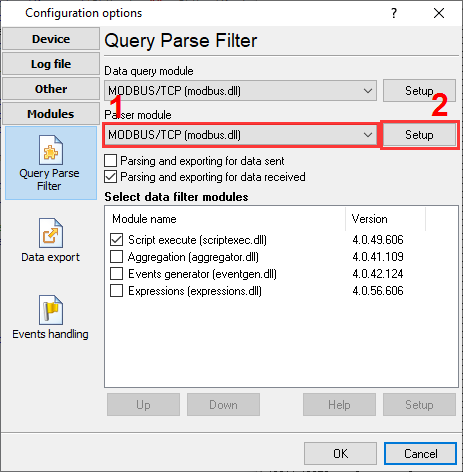The image size is (463, 472).
Task: Enable Parsing and exporting for data sent
Action: click(x=110, y=161)
